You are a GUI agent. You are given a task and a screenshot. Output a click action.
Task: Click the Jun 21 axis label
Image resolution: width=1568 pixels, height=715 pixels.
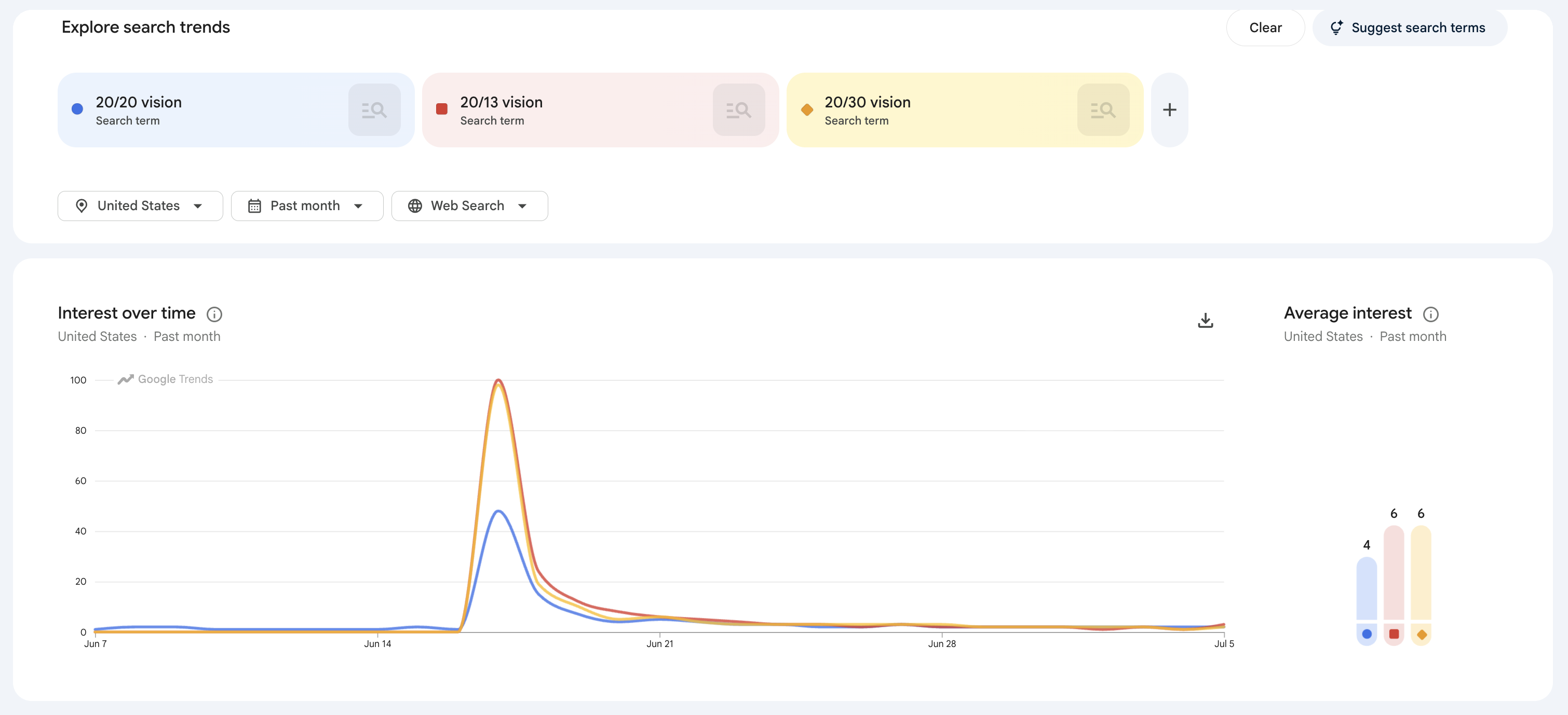(x=660, y=644)
